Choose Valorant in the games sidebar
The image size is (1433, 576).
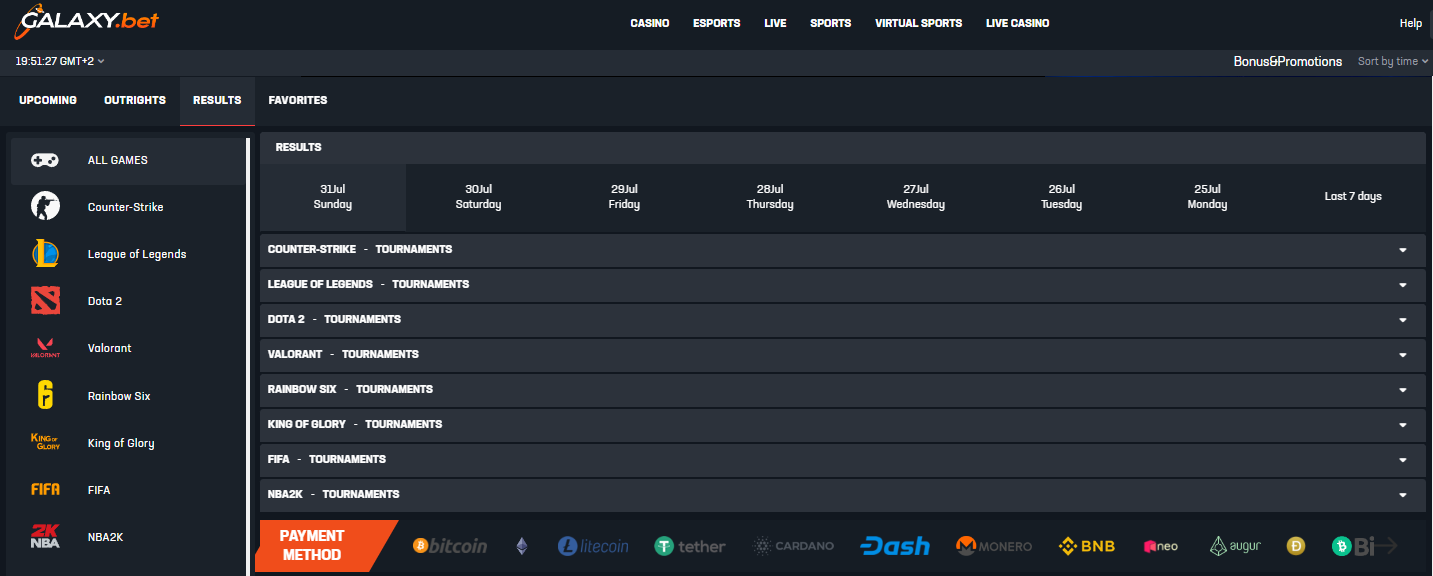pos(126,348)
